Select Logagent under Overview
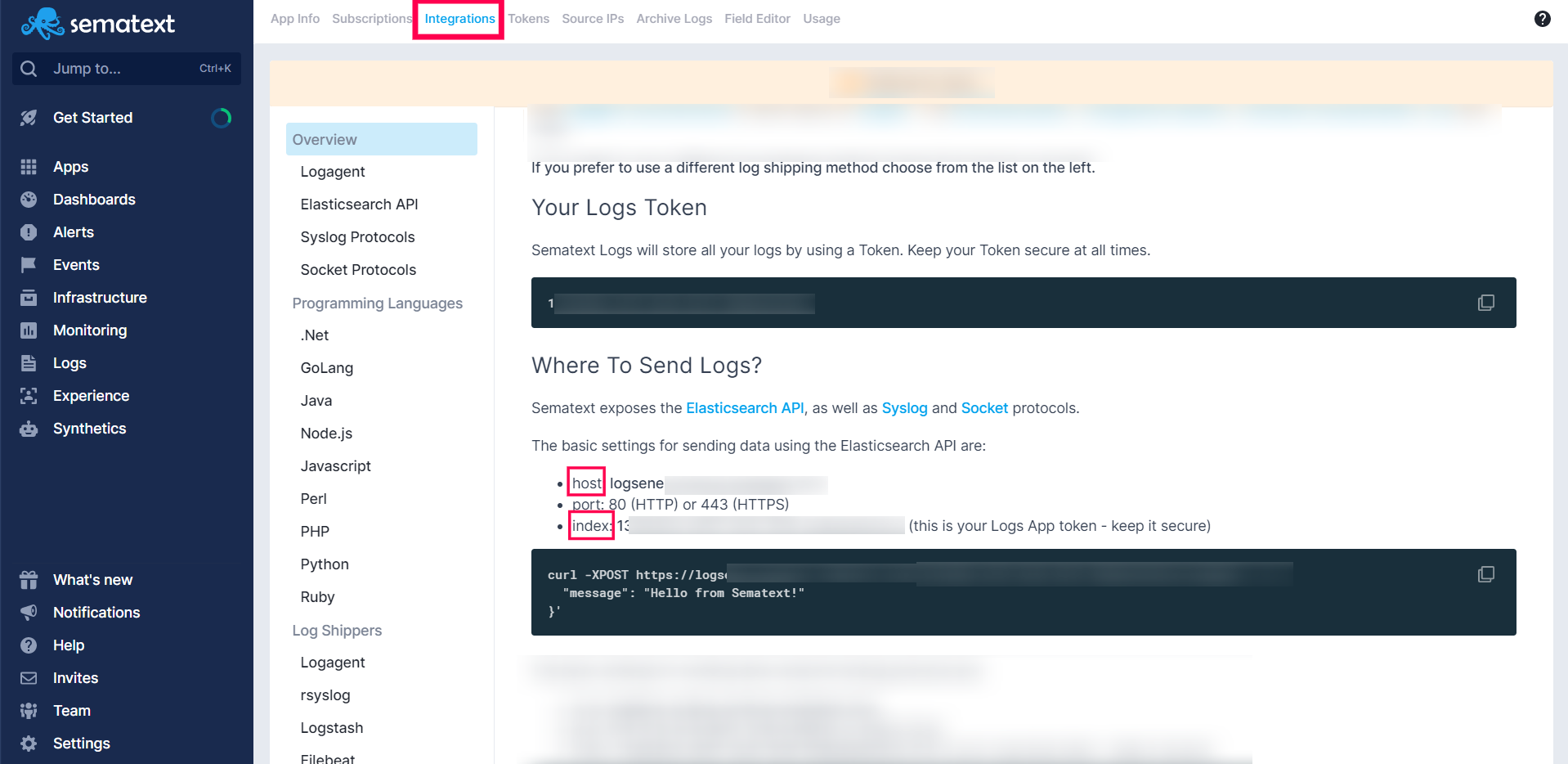The image size is (1568, 764). tap(333, 172)
